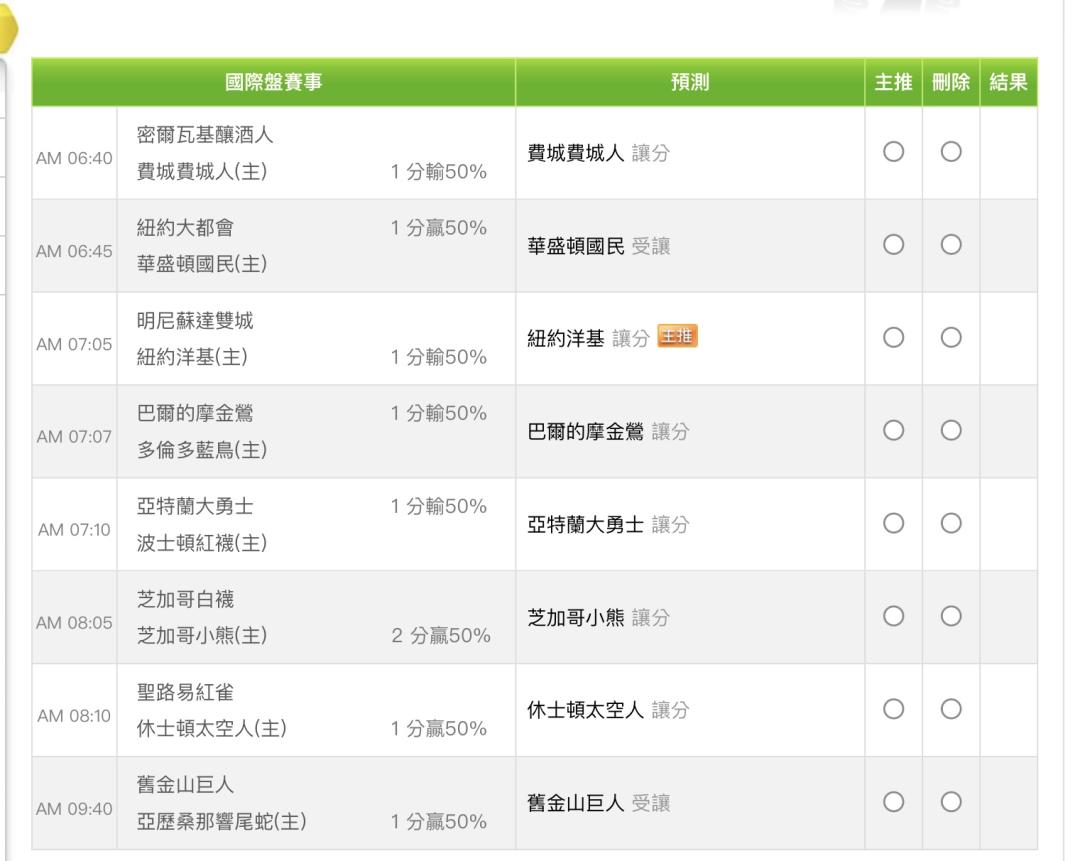
Task: Click the AM 07:07 game time
Action: point(74,437)
